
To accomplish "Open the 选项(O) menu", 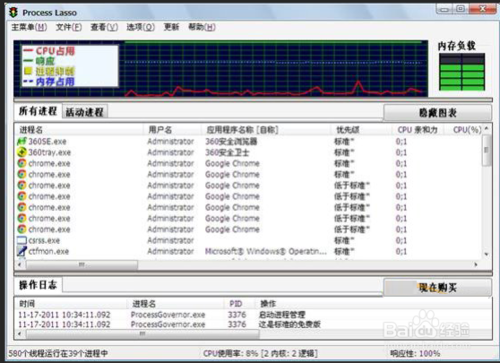I will pos(140,27).
